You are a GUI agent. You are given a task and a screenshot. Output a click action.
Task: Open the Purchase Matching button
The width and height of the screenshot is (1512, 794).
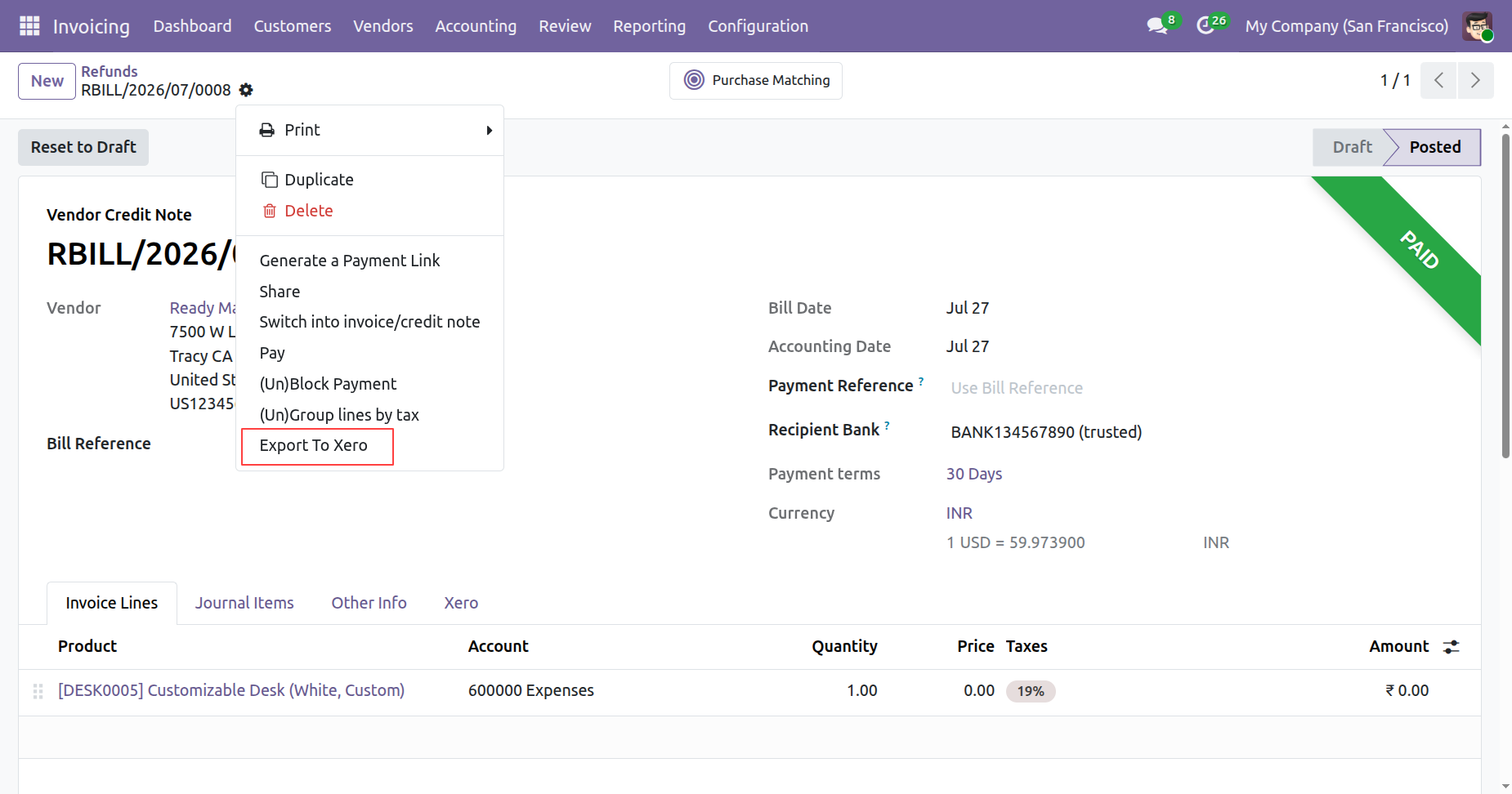point(756,80)
